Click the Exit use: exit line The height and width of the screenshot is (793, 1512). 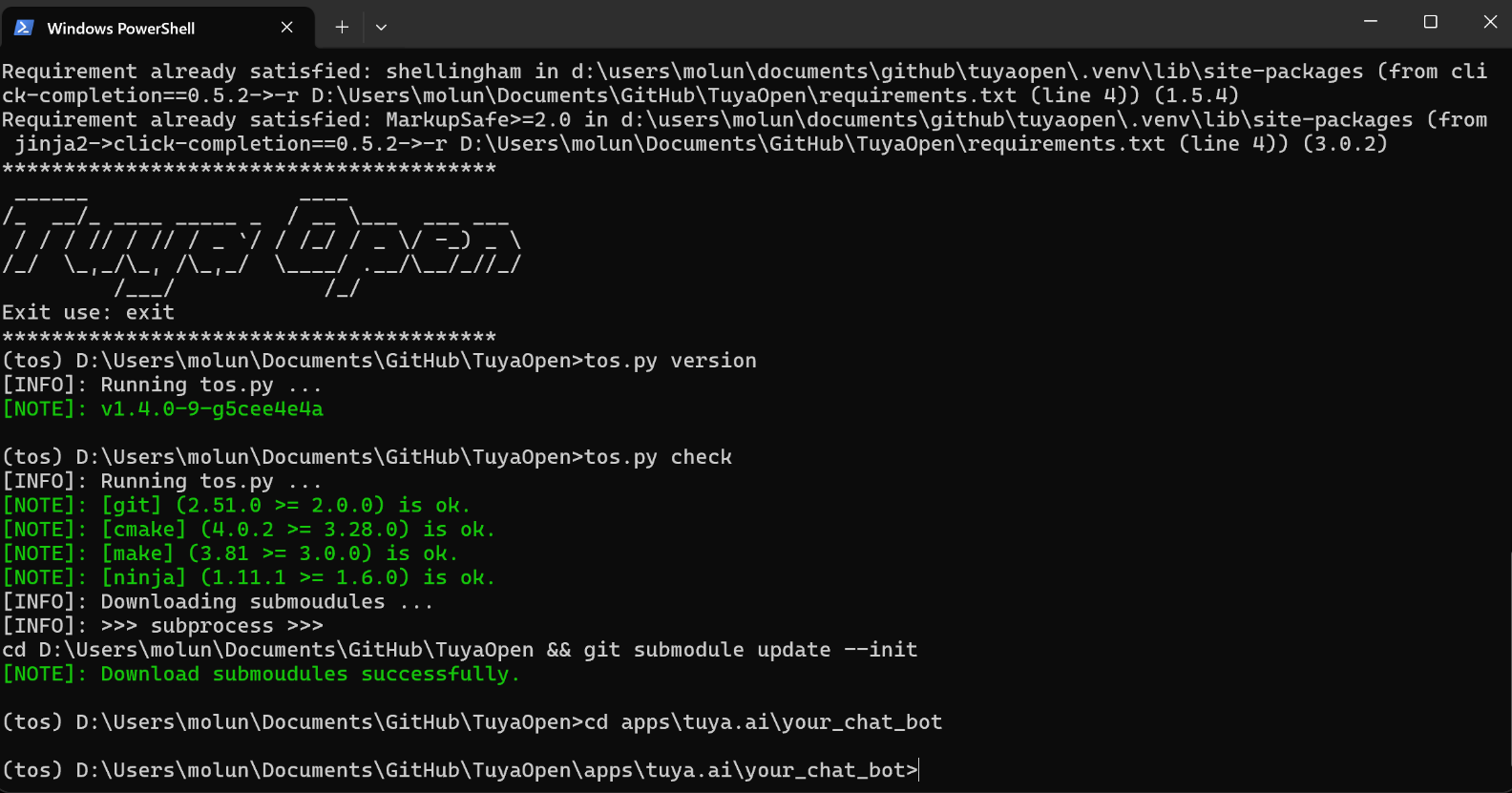tap(88, 312)
